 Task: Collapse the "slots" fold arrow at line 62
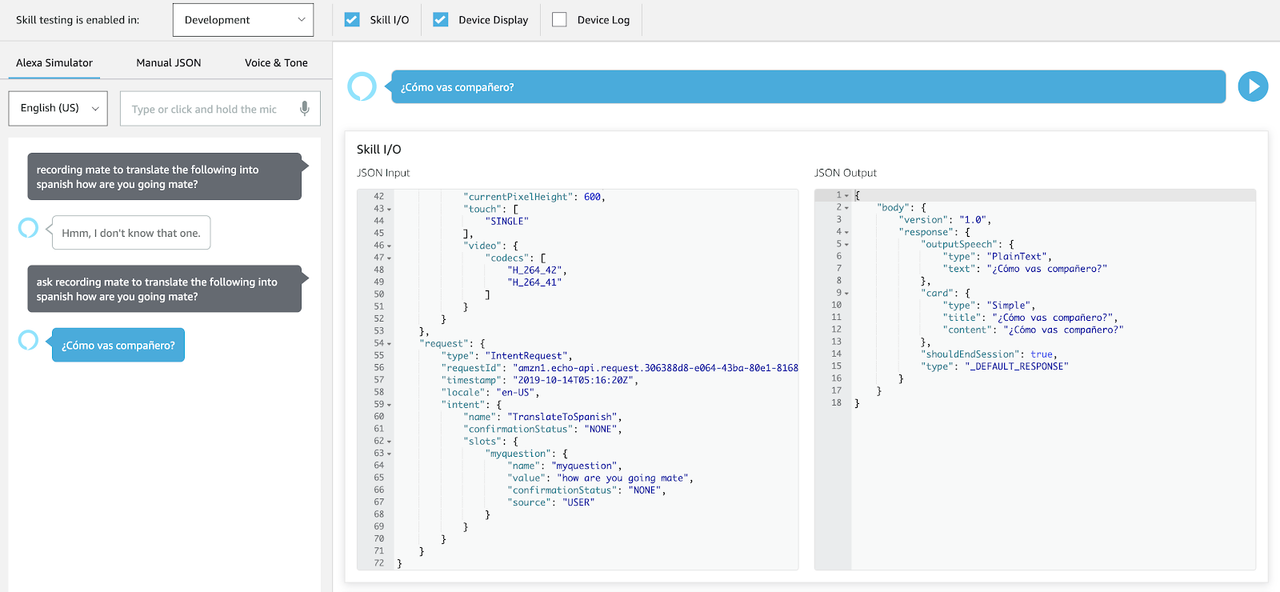[389, 441]
